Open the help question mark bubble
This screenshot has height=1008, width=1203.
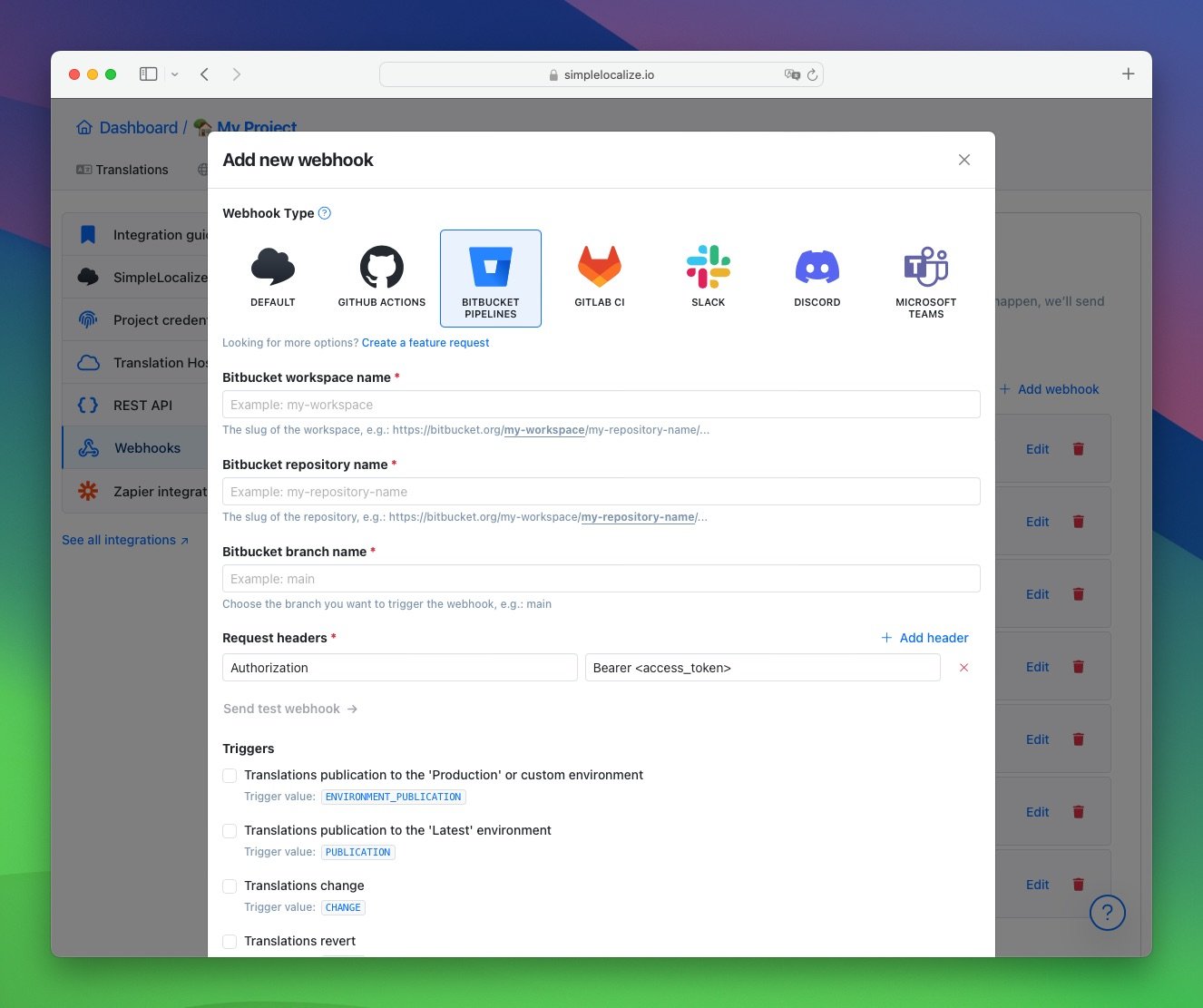[1107, 913]
